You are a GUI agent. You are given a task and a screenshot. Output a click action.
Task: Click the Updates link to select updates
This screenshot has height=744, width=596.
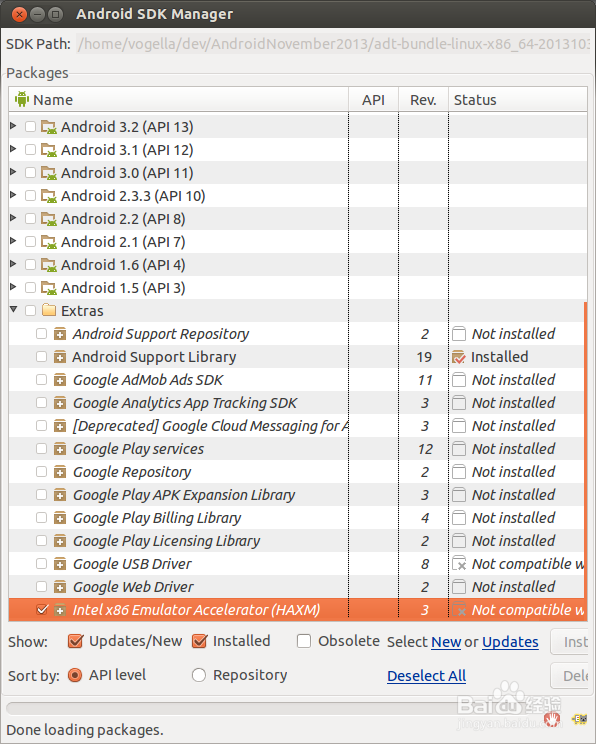point(510,642)
